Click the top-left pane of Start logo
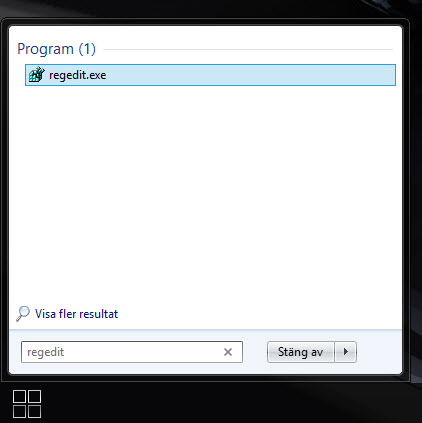Image resolution: width=422 pixels, height=423 pixels. 19,396
